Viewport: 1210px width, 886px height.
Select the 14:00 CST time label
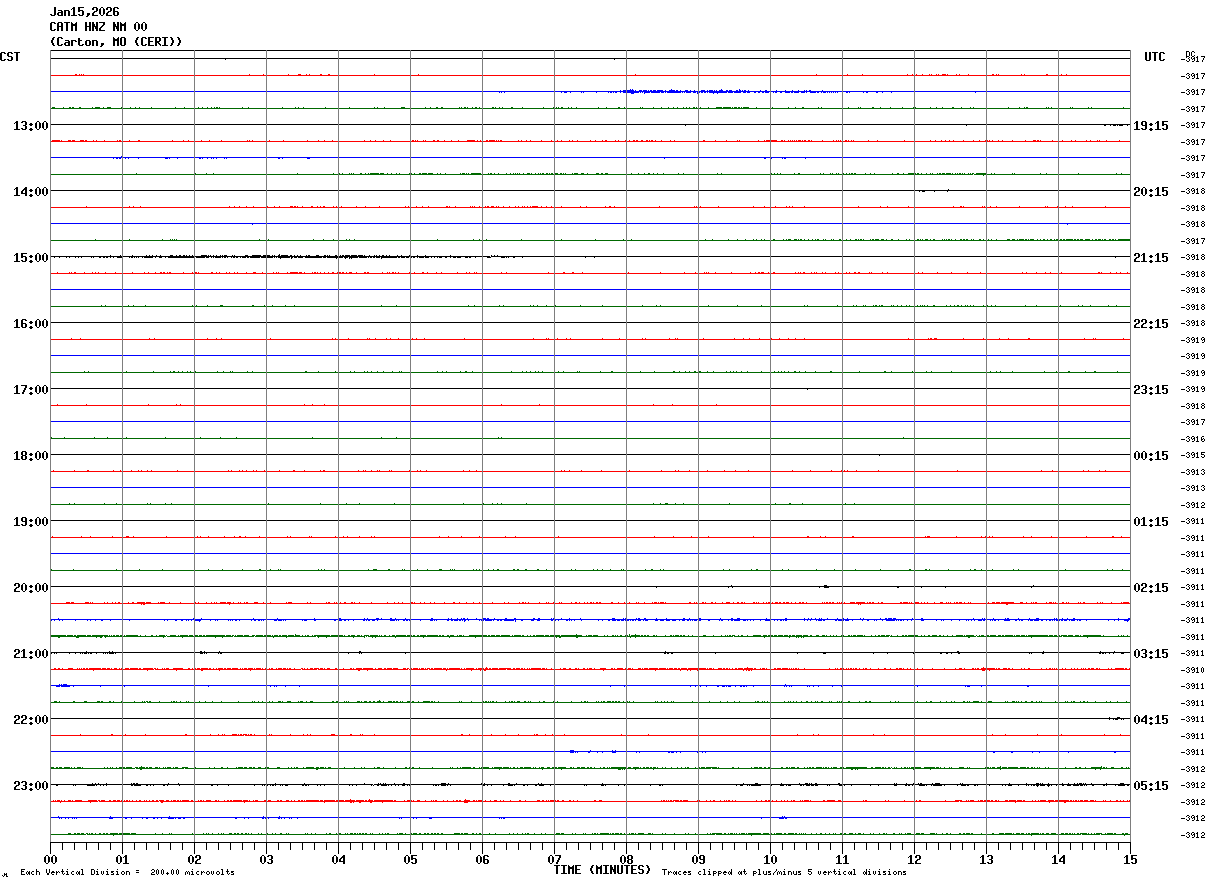(30, 192)
